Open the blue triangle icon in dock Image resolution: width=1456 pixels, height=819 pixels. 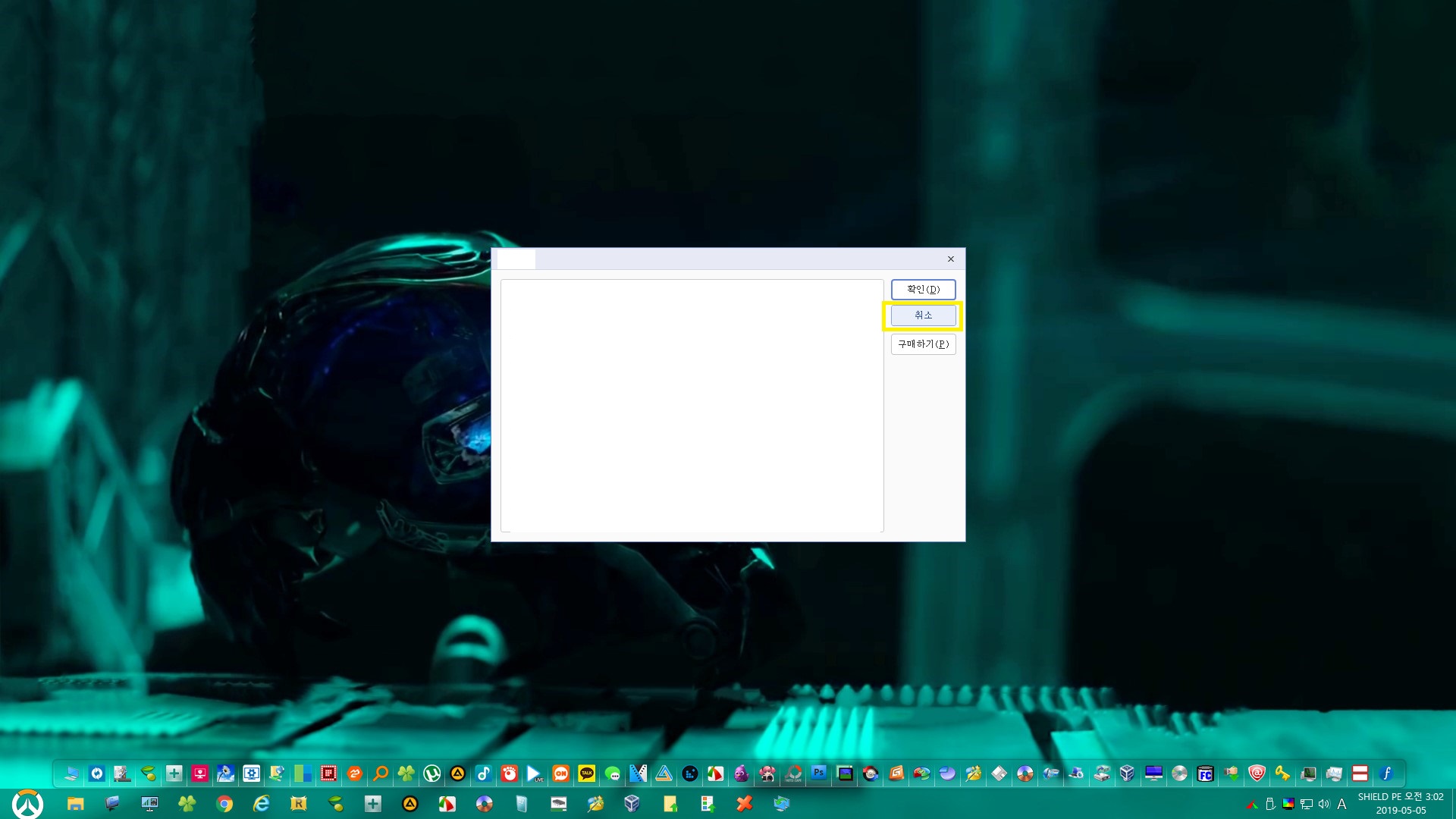point(664,773)
